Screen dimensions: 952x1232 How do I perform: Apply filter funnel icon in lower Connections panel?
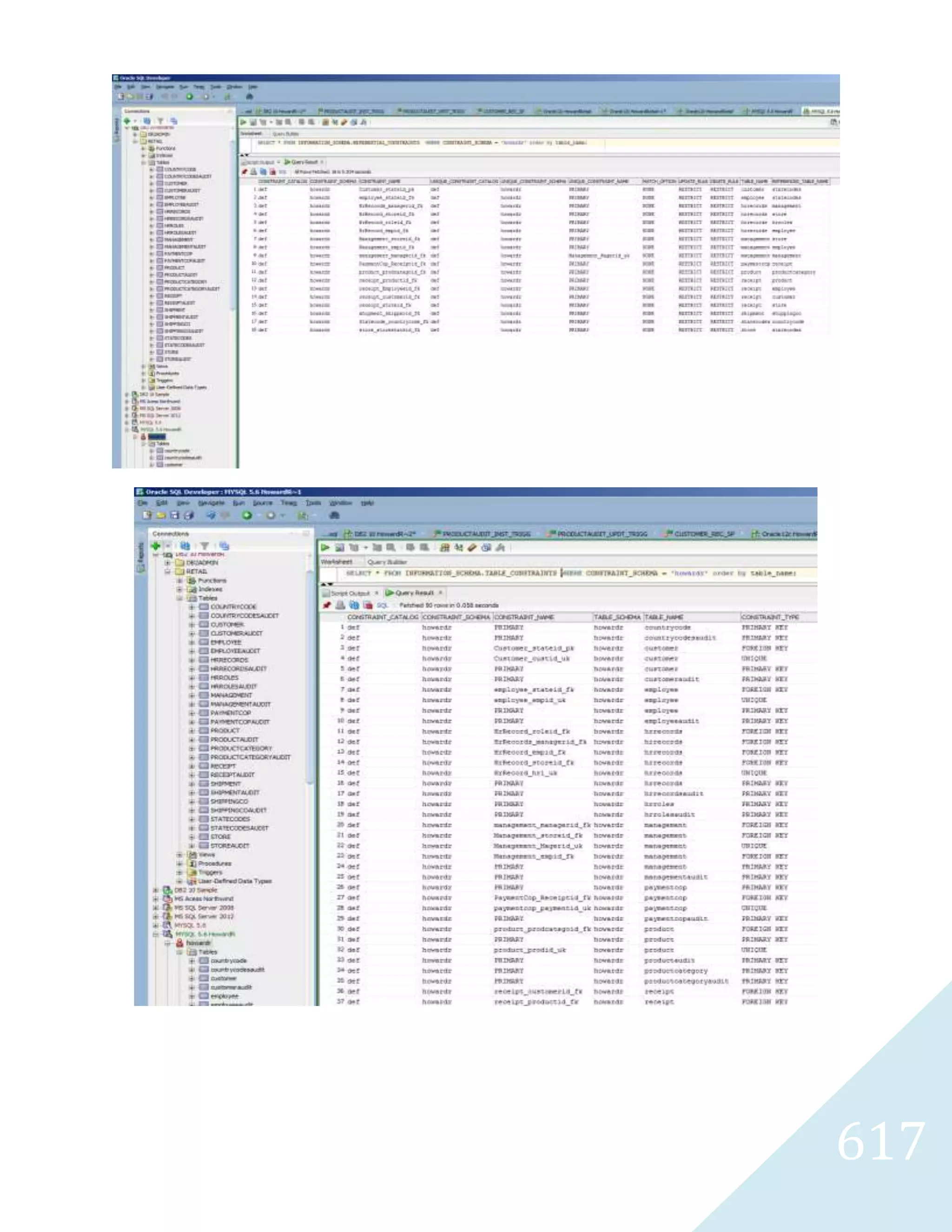coord(205,546)
